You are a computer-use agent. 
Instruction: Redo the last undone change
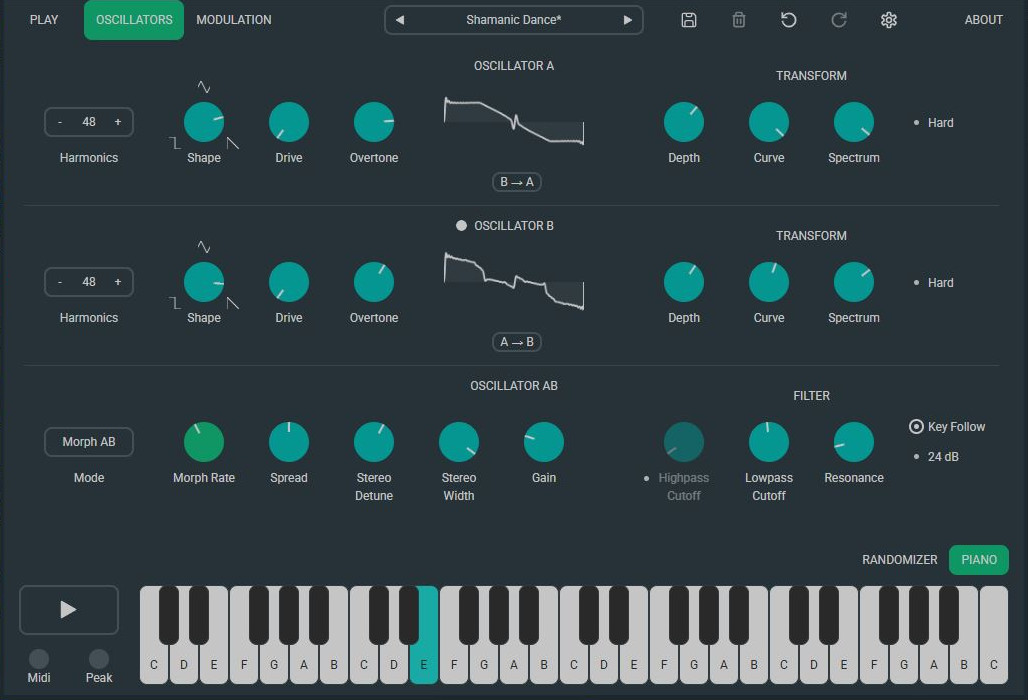[x=839, y=20]
